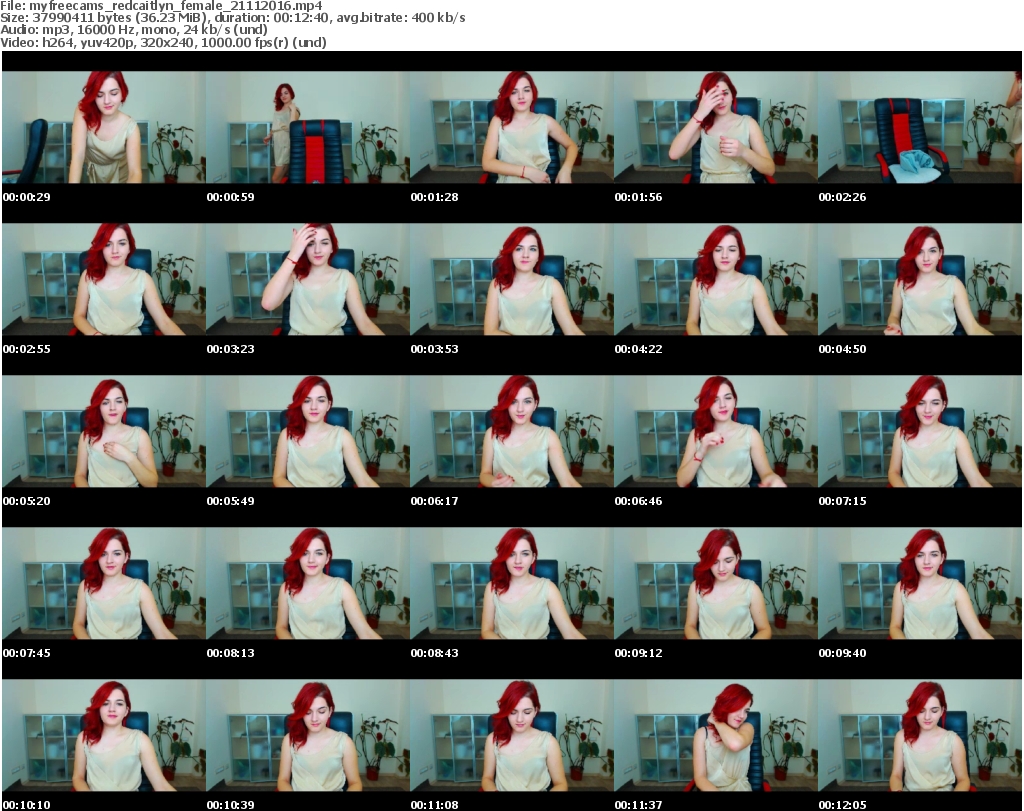This screenshot has width=1024, height=811.
Task: Click the Size and duration header line
Action: (x=232, y=18)
